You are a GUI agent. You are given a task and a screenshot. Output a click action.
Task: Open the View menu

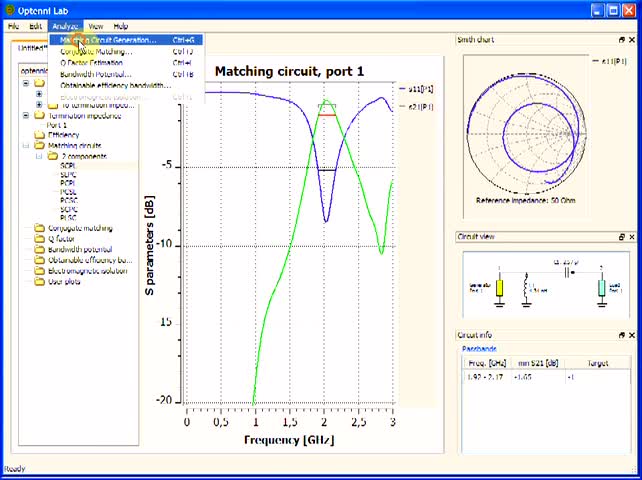96,26
